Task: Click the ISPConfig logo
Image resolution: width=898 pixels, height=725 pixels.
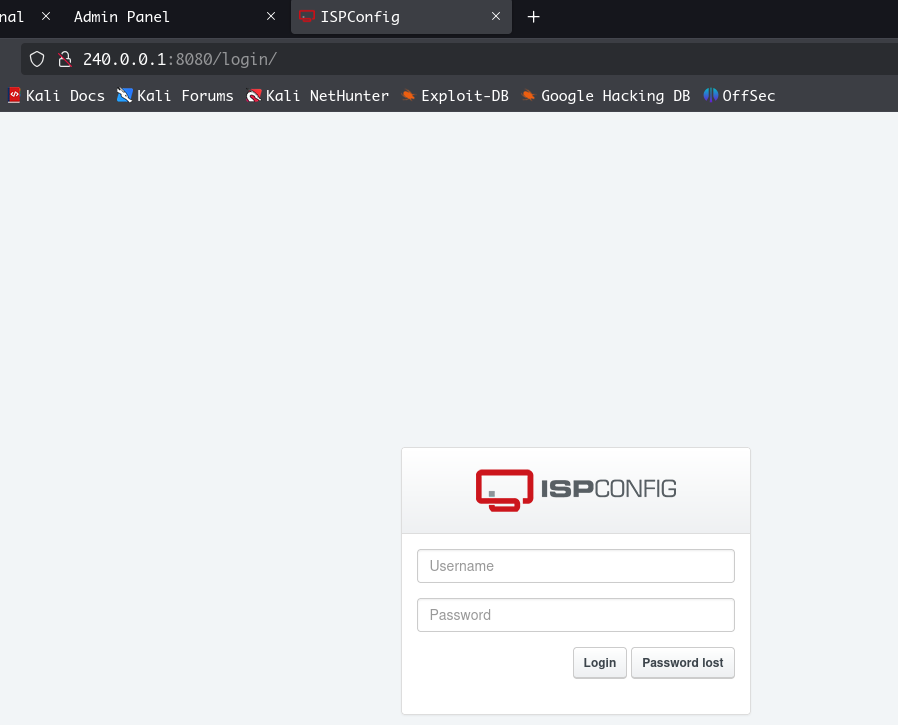Action: [576, 490]
